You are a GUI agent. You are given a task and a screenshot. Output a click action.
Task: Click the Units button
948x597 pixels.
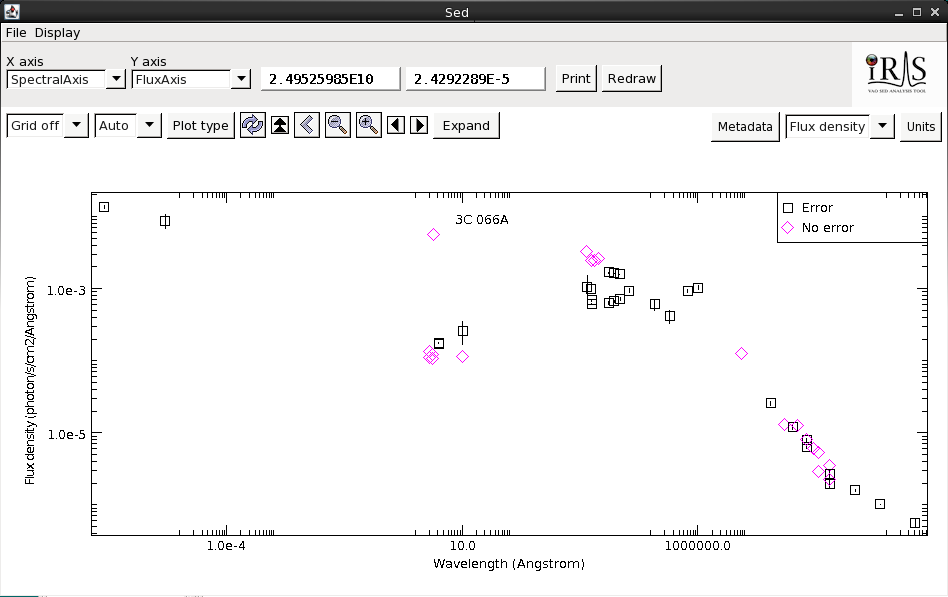[920, 127]
